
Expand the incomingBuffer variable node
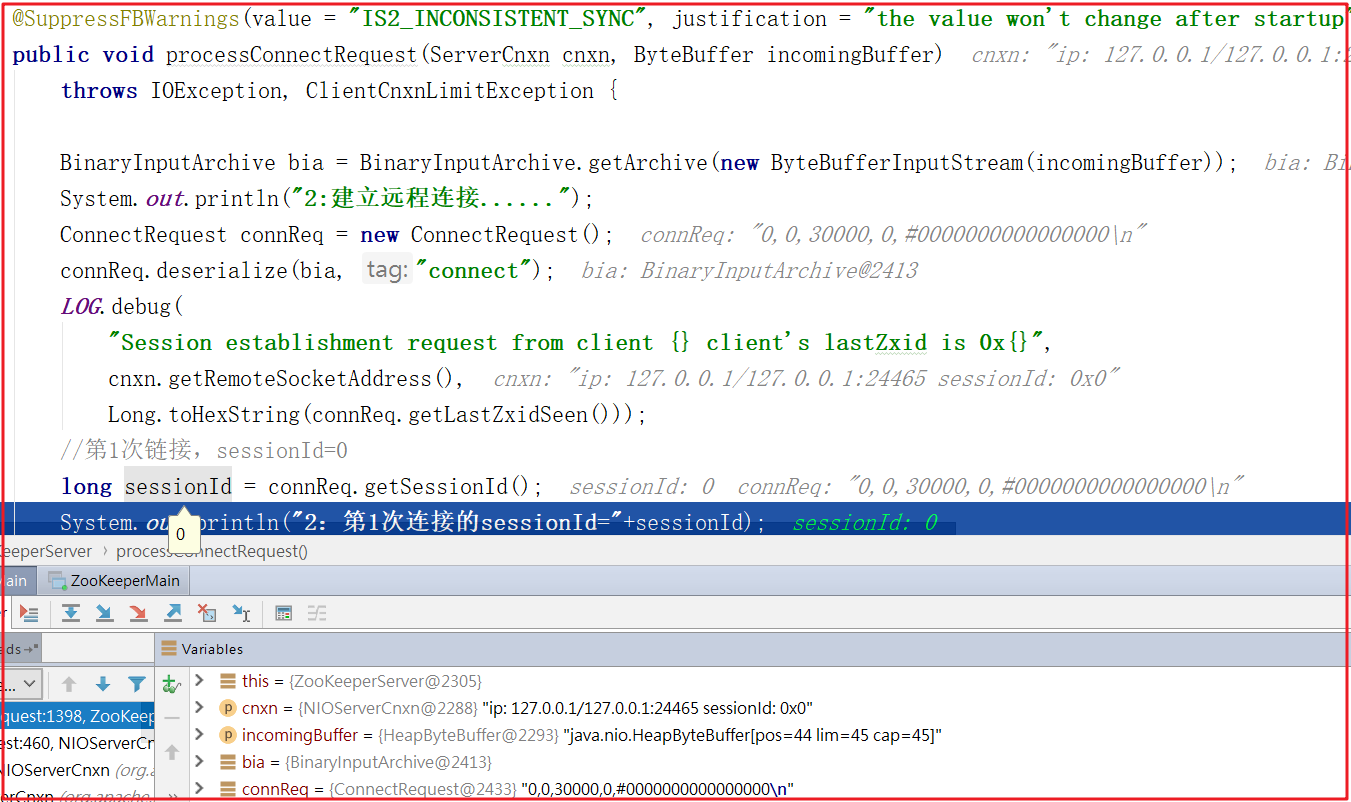200,735
